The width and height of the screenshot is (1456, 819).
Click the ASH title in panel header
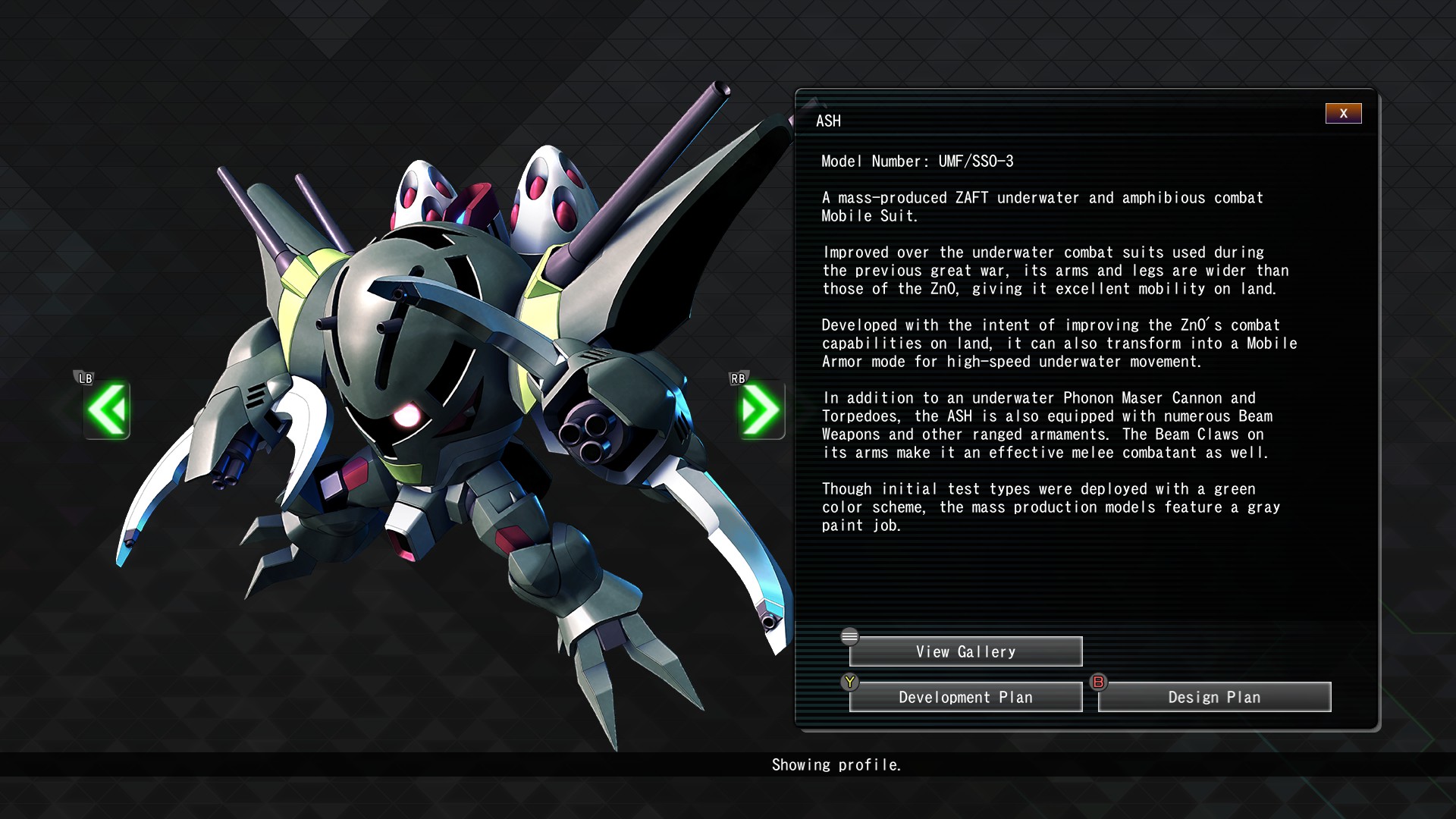pos(828,121)
